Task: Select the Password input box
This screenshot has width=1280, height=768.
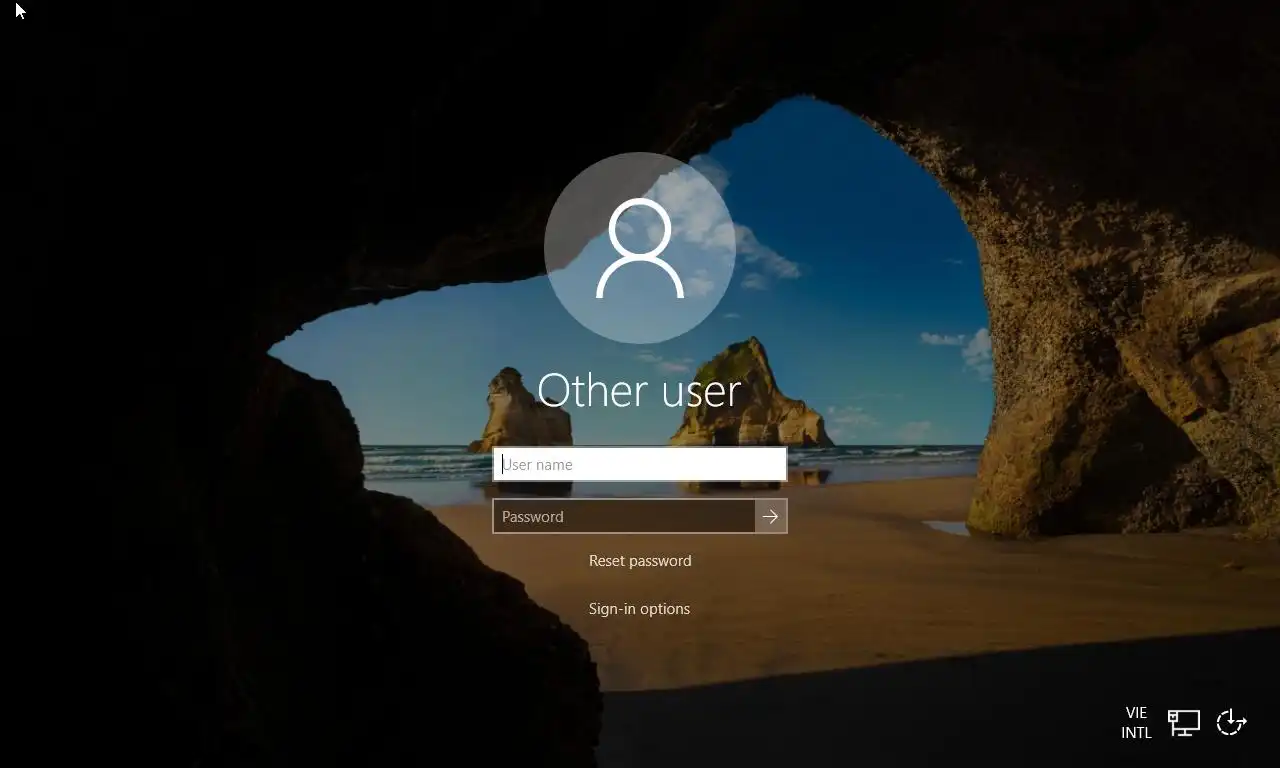Action: (x=624, y=516)
